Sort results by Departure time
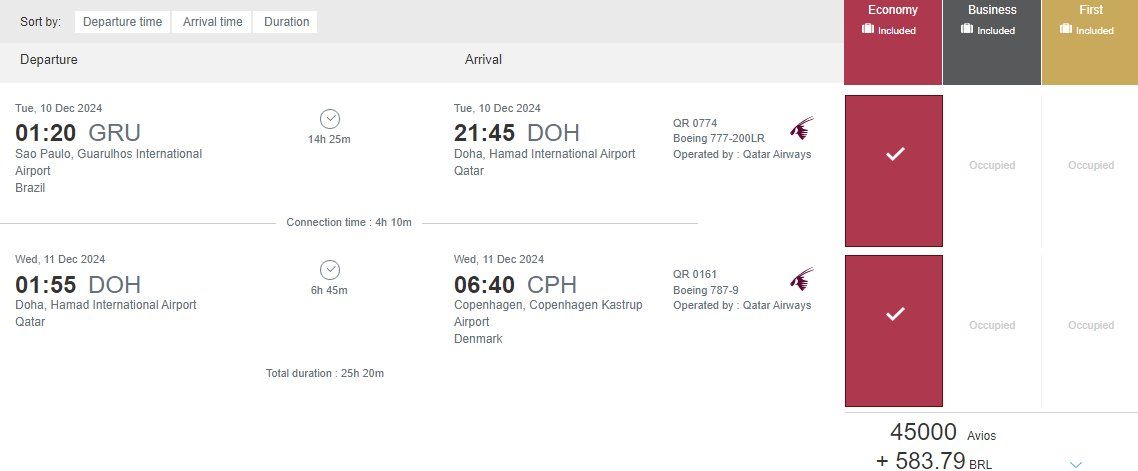The image size is (1138, 471). tap(122, 22)
